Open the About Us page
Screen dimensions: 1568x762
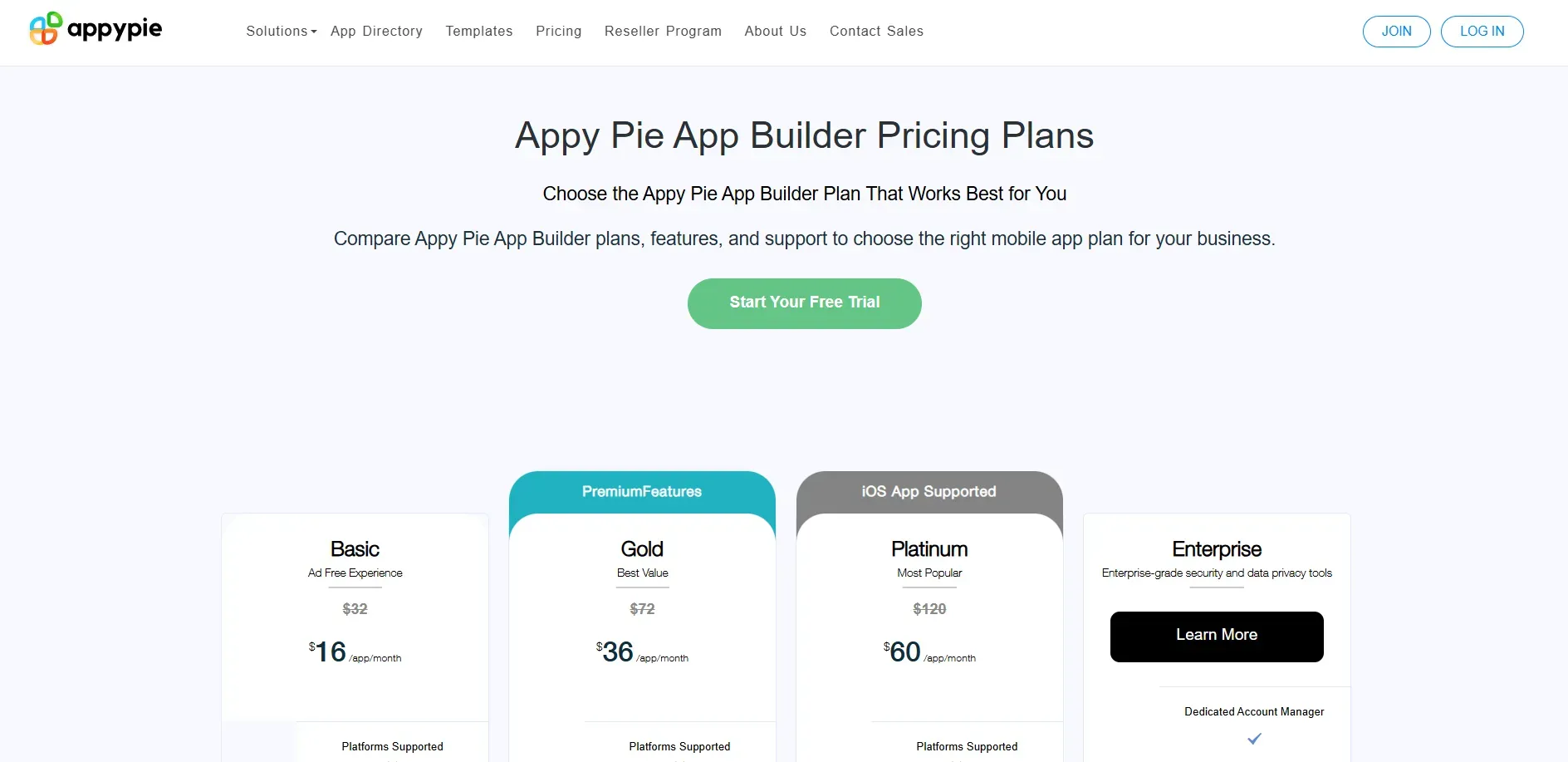[x=775, y=31]
